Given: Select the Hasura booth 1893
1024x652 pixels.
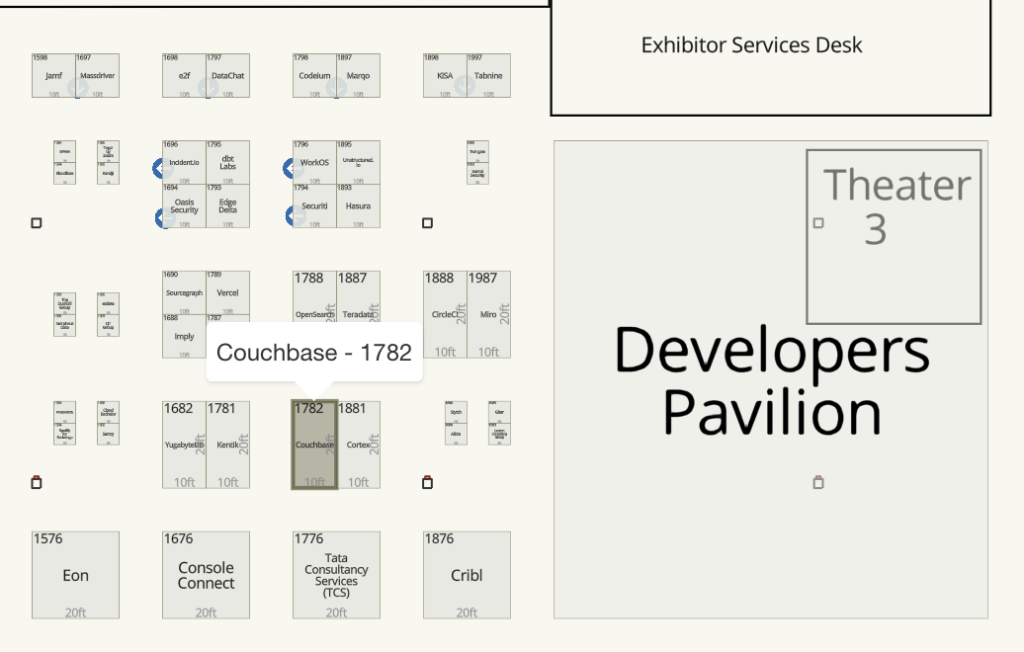Looking at the screenshot, I should point(359,206).
